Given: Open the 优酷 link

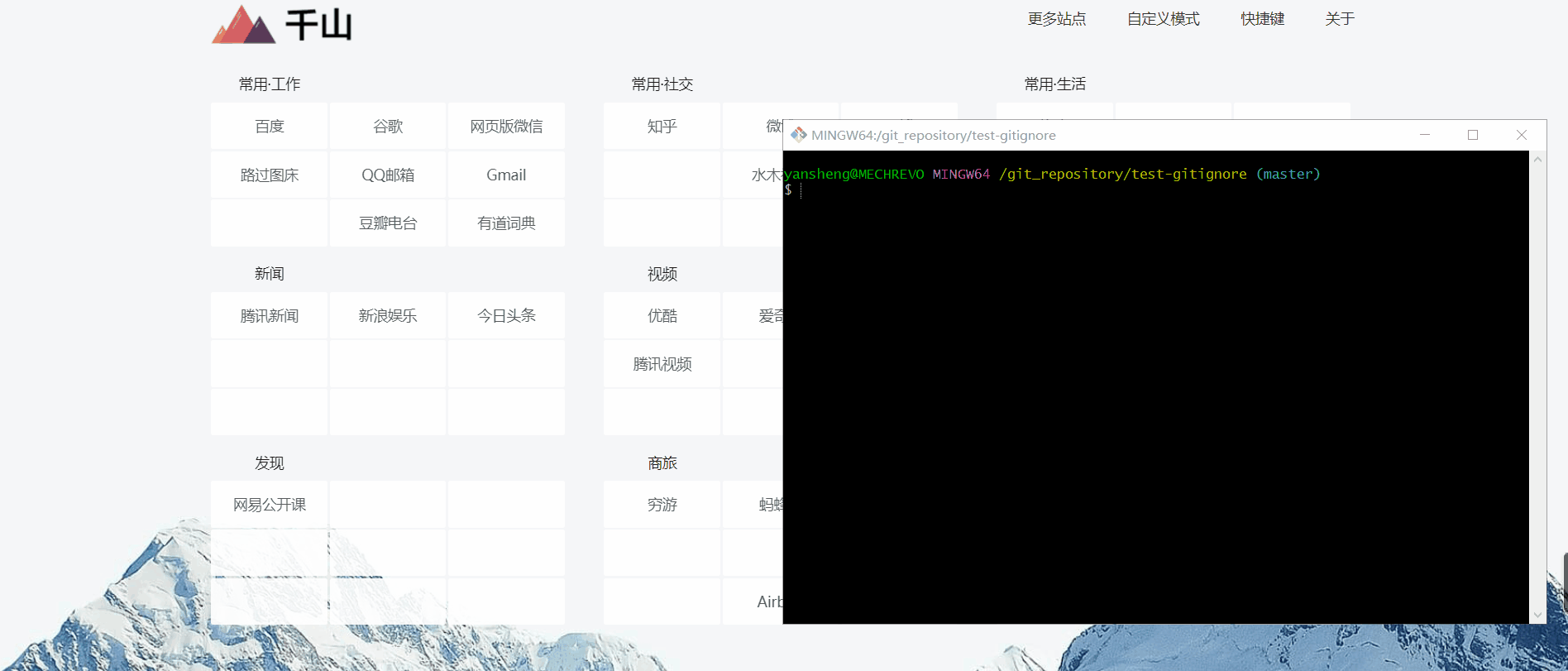Looking at the screenshot, I should (662, 316).
